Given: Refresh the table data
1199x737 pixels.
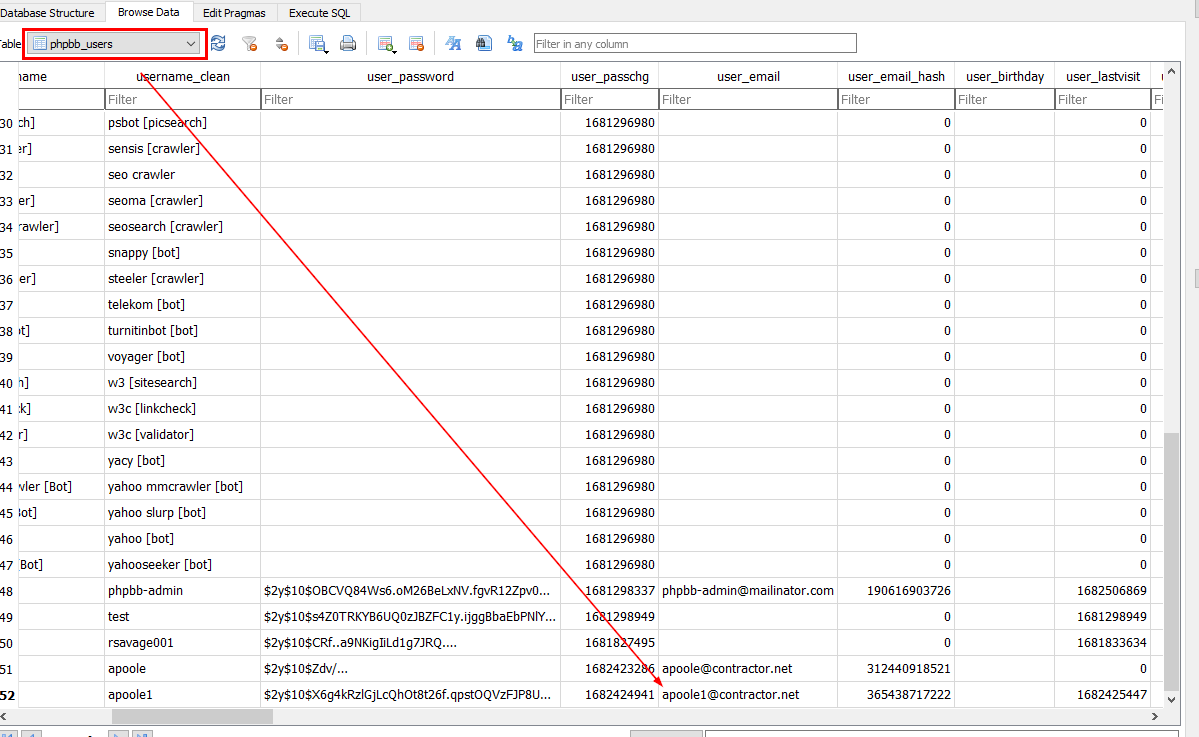Looking at the screenshot, I should (218, 44).
